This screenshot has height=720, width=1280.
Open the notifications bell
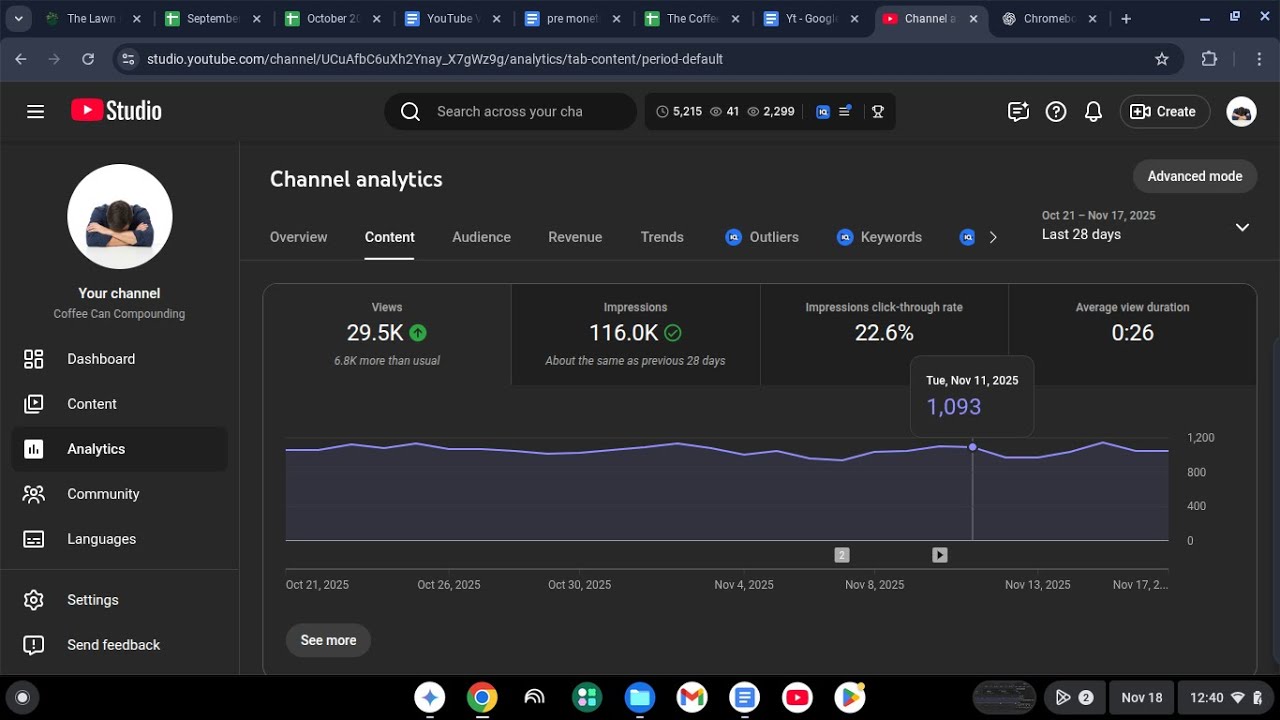pyautogui.click(x=1094, y=112)
